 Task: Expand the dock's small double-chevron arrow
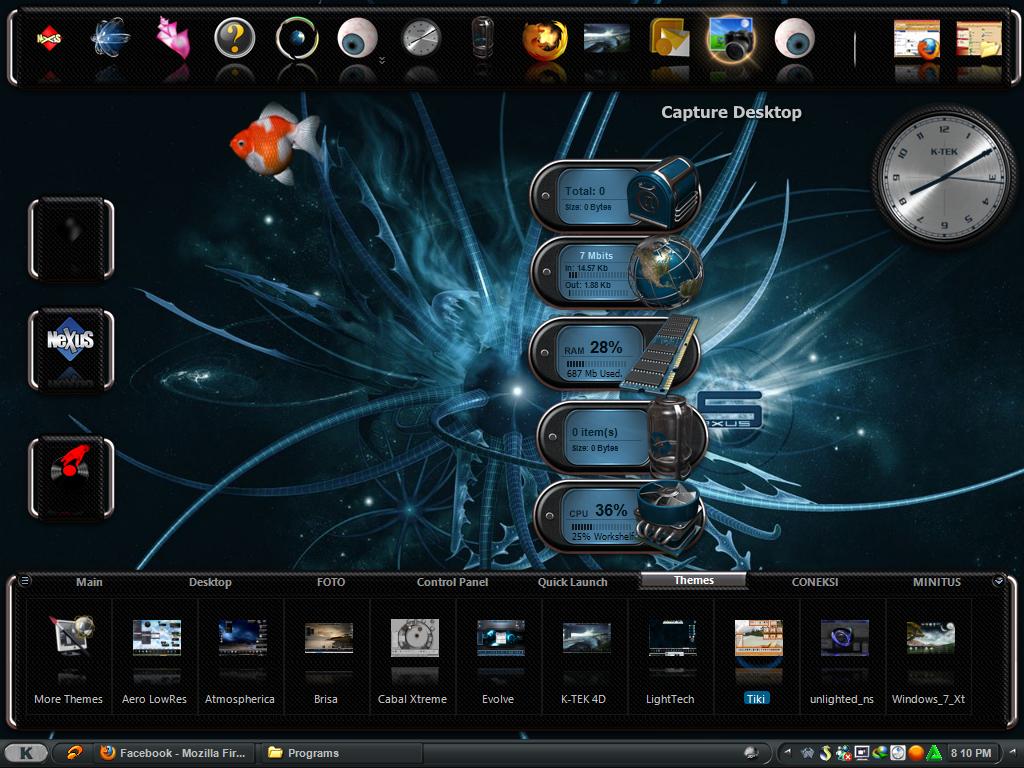coord(381,61)
